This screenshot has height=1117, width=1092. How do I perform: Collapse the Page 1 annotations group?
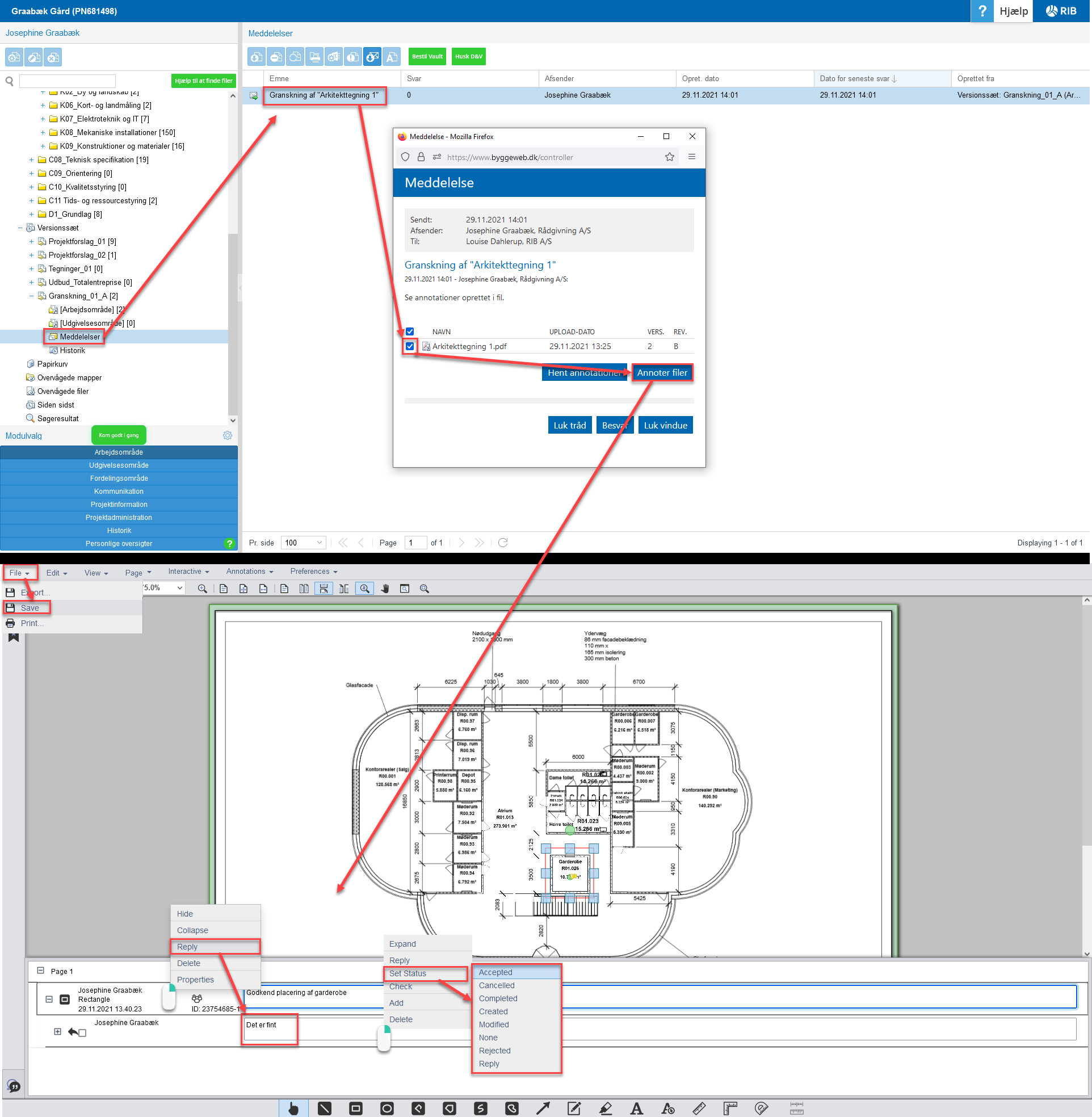40,970
